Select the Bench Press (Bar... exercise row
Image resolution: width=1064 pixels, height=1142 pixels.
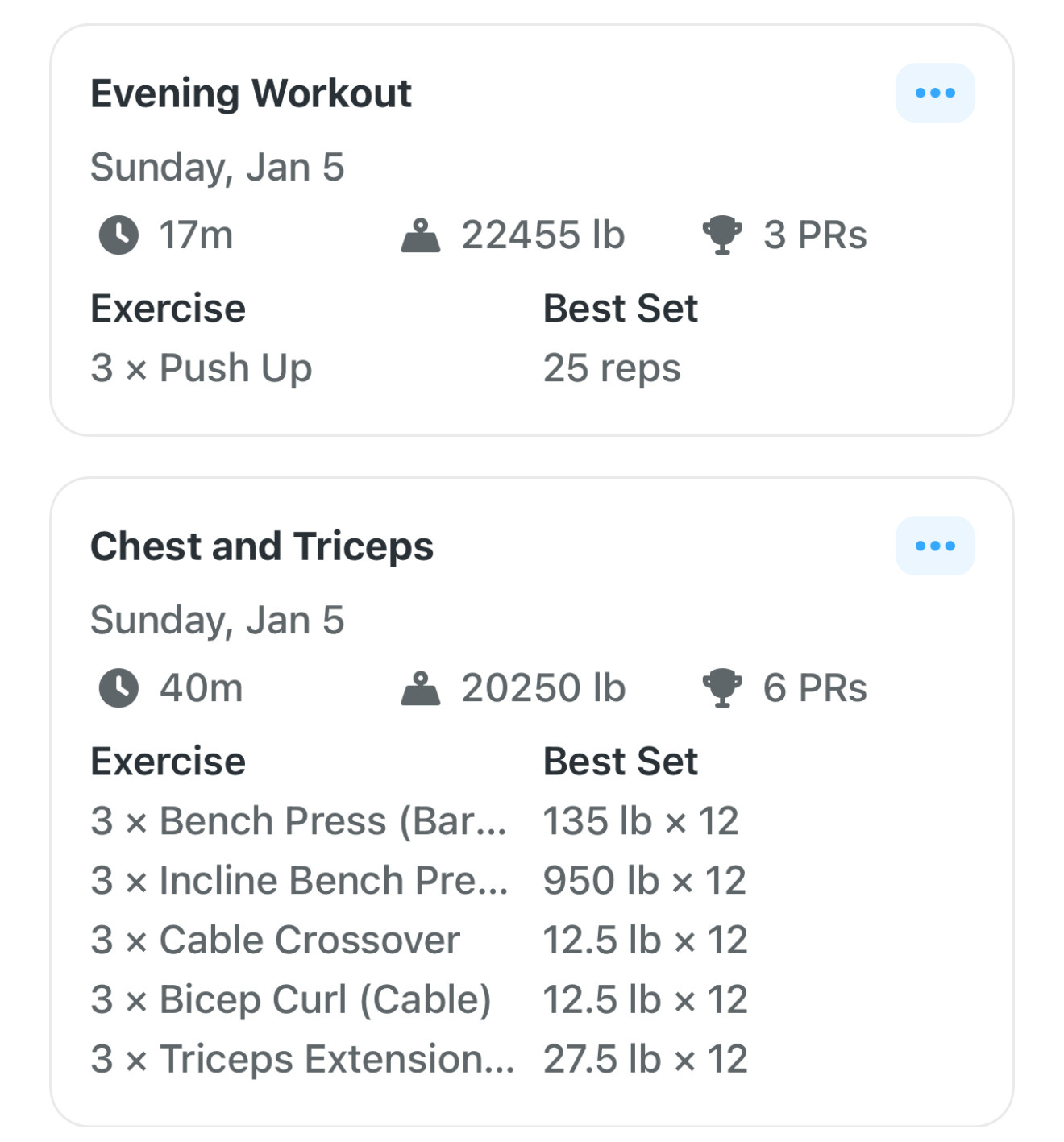tap(299, 821)
